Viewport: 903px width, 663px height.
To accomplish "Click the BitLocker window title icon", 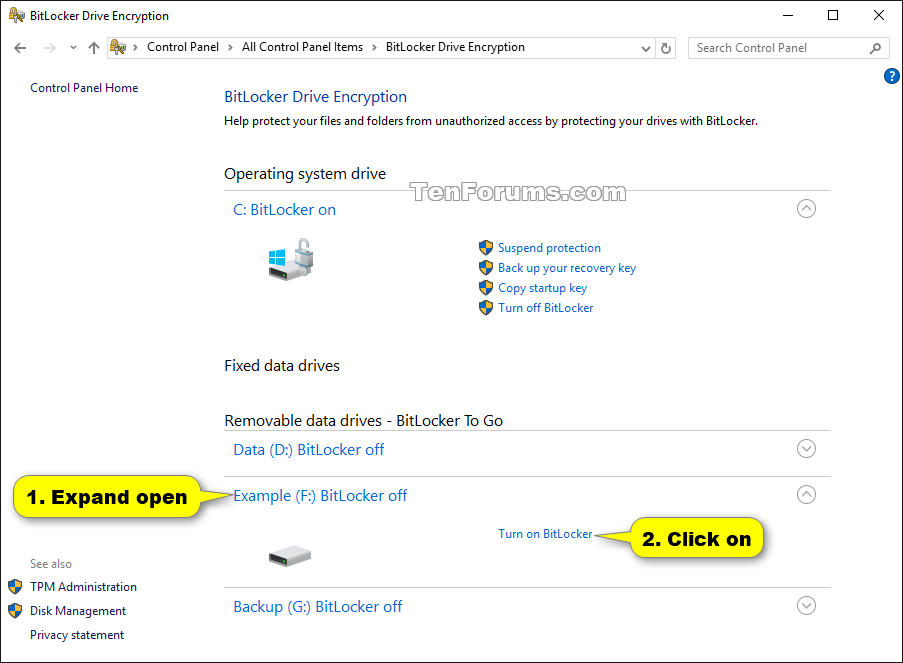I will [x=16, y=15].
